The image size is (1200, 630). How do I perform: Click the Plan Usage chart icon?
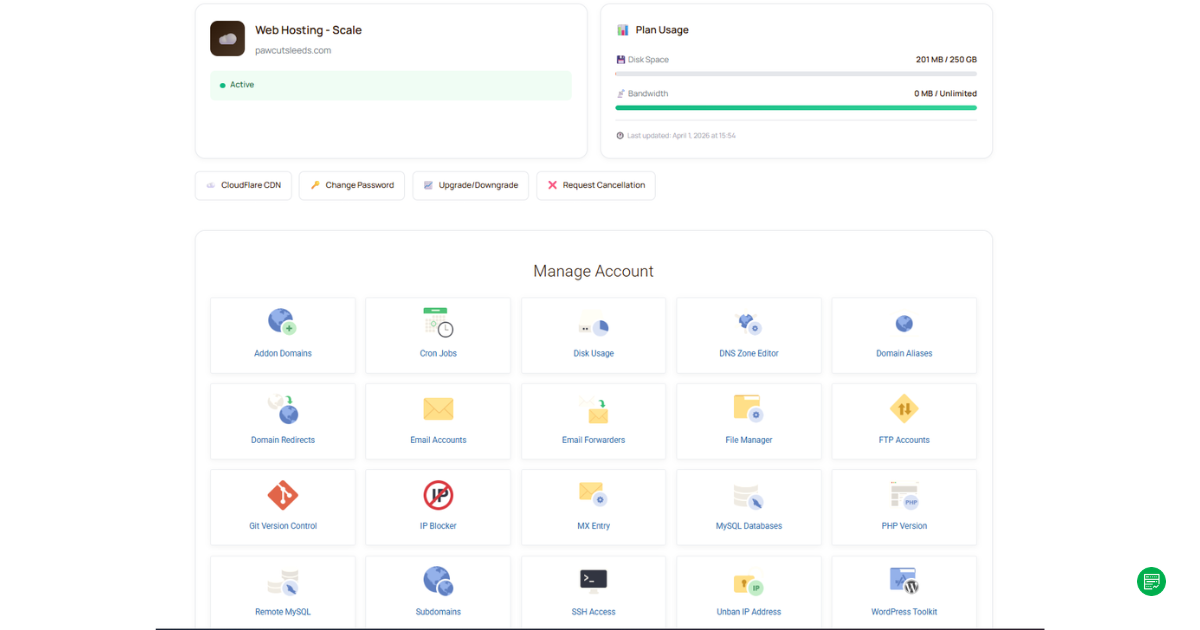pos(623,30)
